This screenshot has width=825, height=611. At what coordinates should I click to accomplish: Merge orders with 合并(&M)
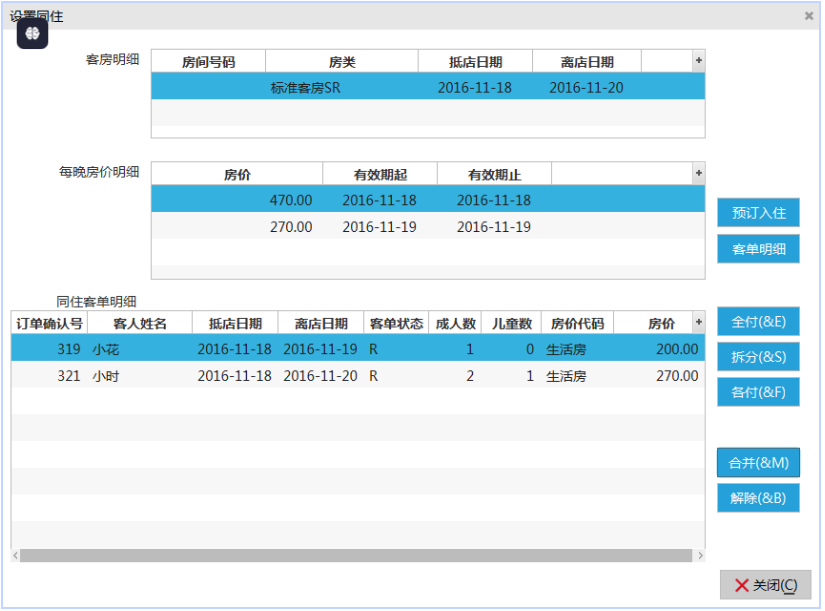(x=758, y=463)
